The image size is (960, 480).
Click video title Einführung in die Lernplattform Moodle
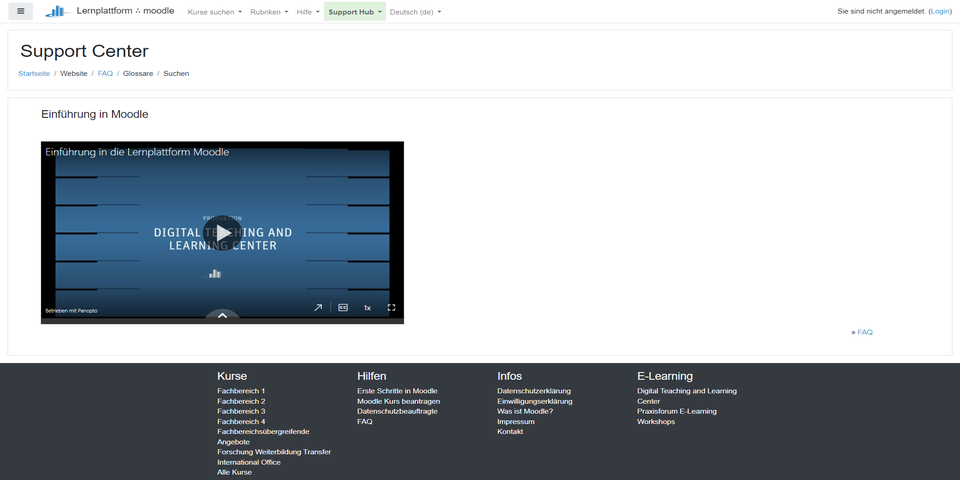(x=137, y=152)
